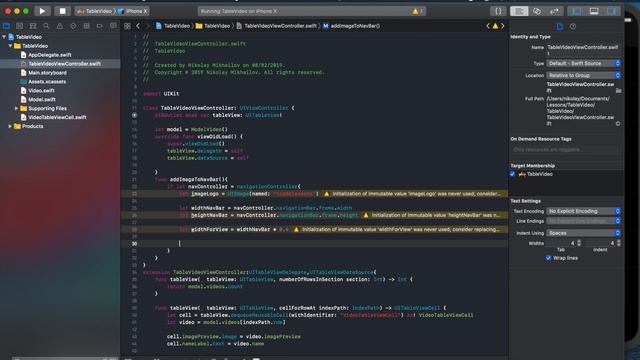Run the app with the Play button
The height and width of the screenshot is (360, 640).
42,11
